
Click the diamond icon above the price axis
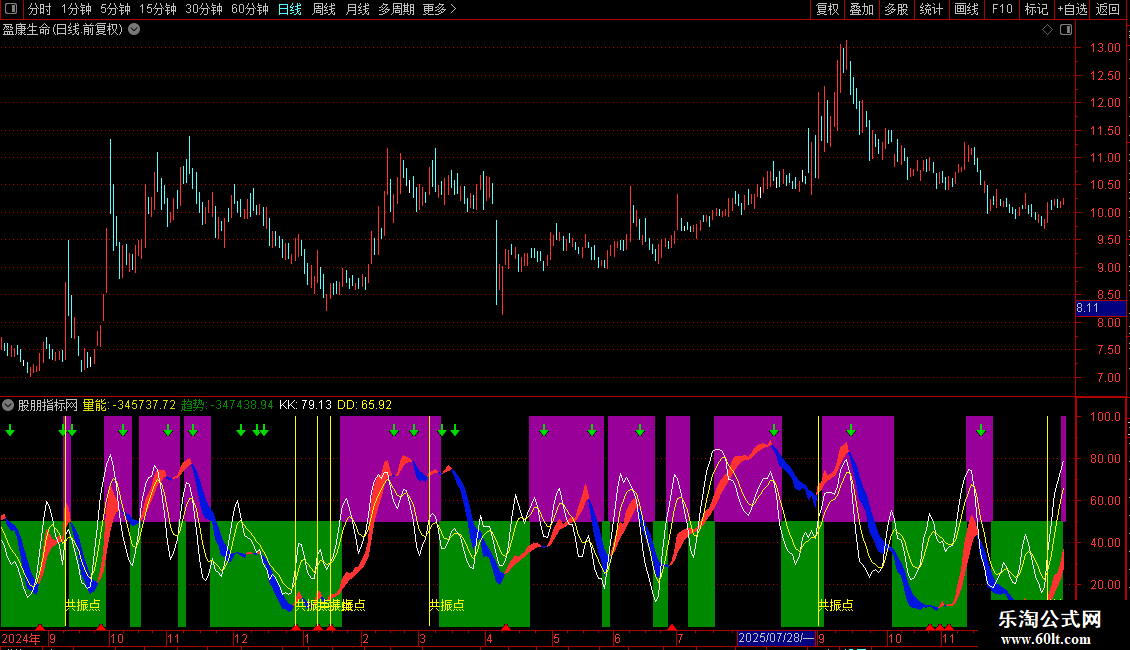click(x=1047, y=30)
